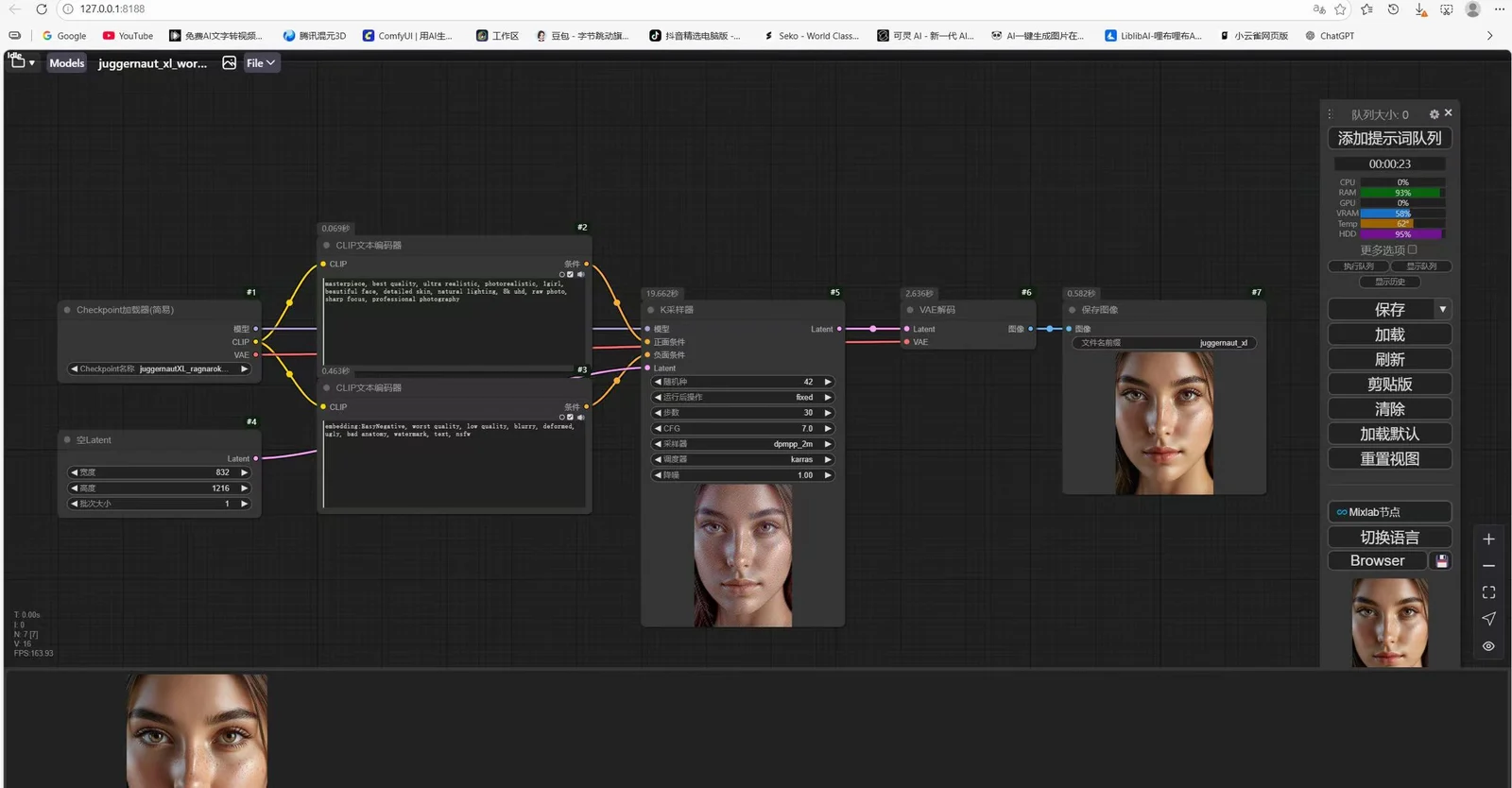Collapse the 保存图像 node via its dot
This screenshot has height=788, width=1512.
[1073, 310]
